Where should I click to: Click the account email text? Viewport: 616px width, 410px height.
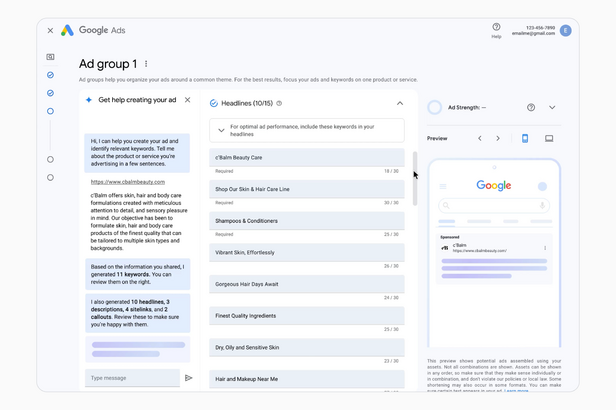pyautogui.click(x=533, y=33)
